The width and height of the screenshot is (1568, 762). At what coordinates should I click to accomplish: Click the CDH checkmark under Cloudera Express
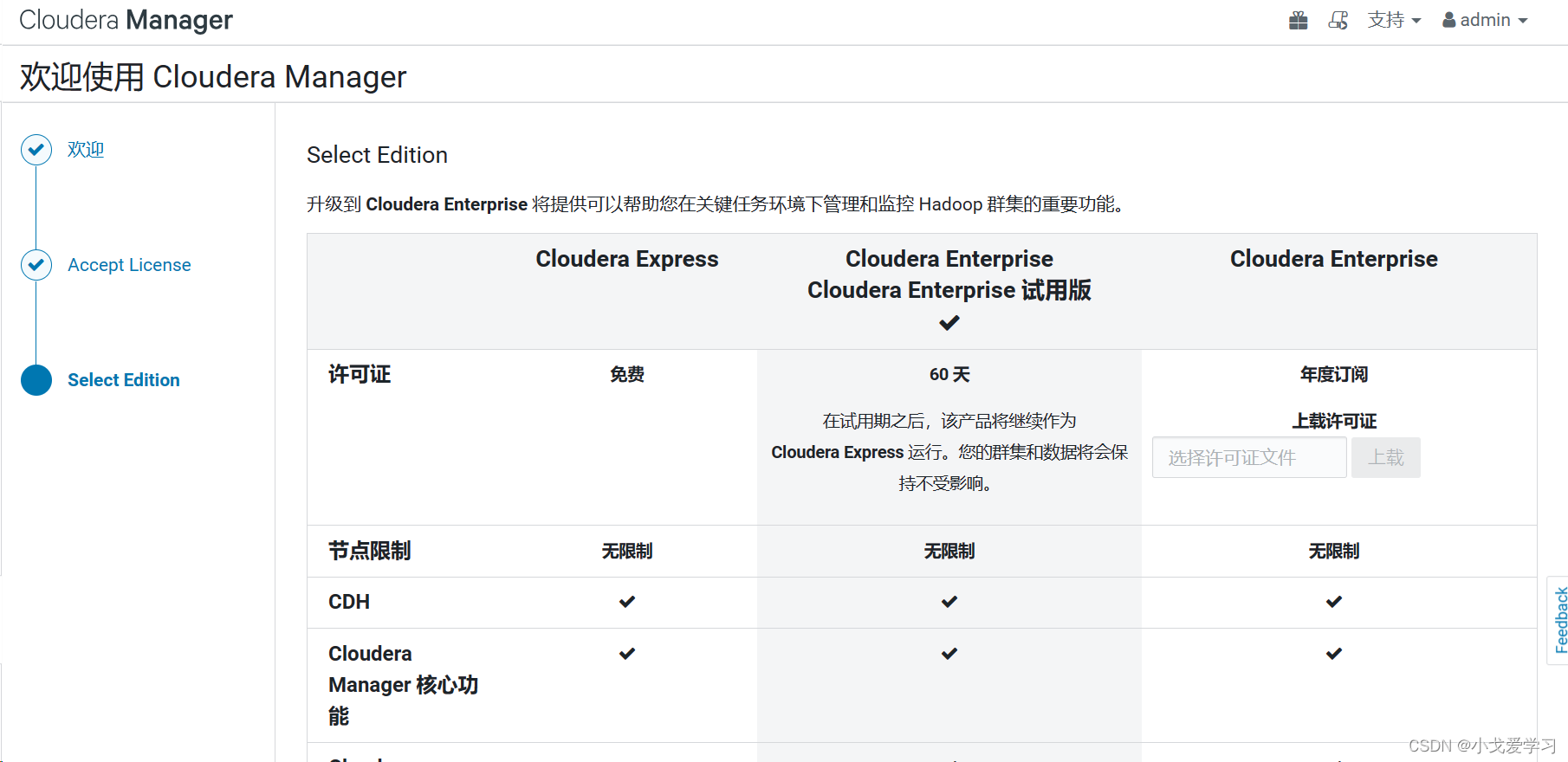(x=627, y=602)
